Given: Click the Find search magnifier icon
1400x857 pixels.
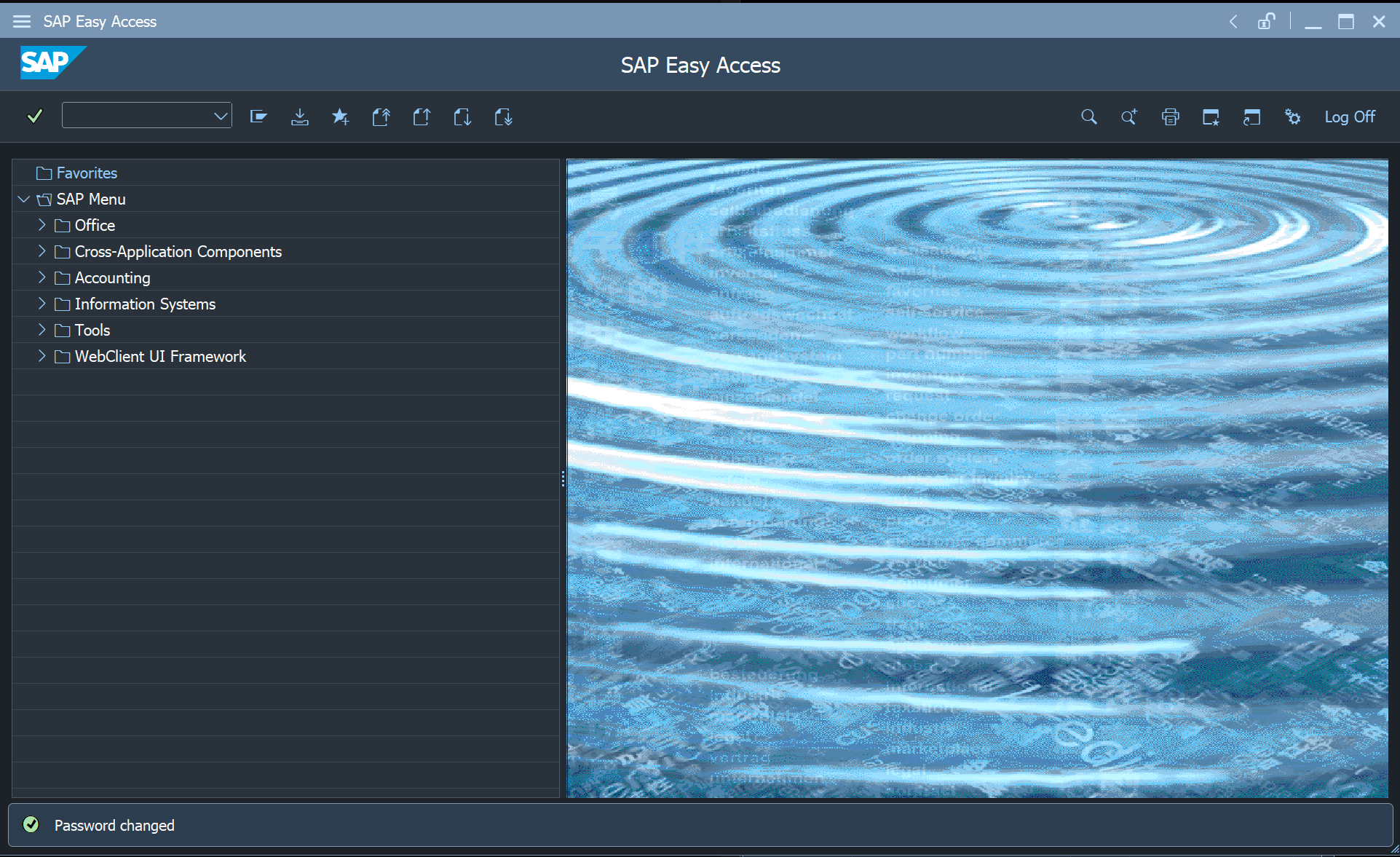Looking at the screenshot, I should [1088, 116].
